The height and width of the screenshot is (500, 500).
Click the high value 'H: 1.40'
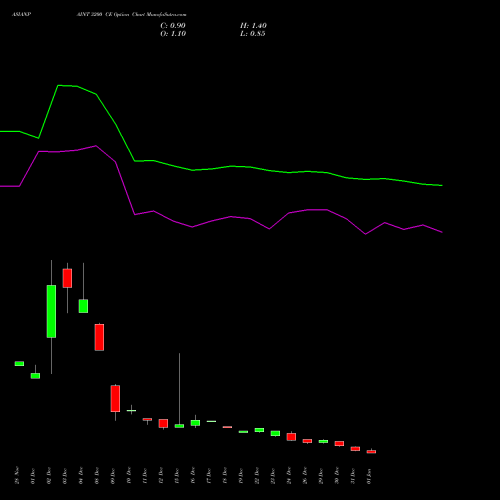click(x=253, y=26)
